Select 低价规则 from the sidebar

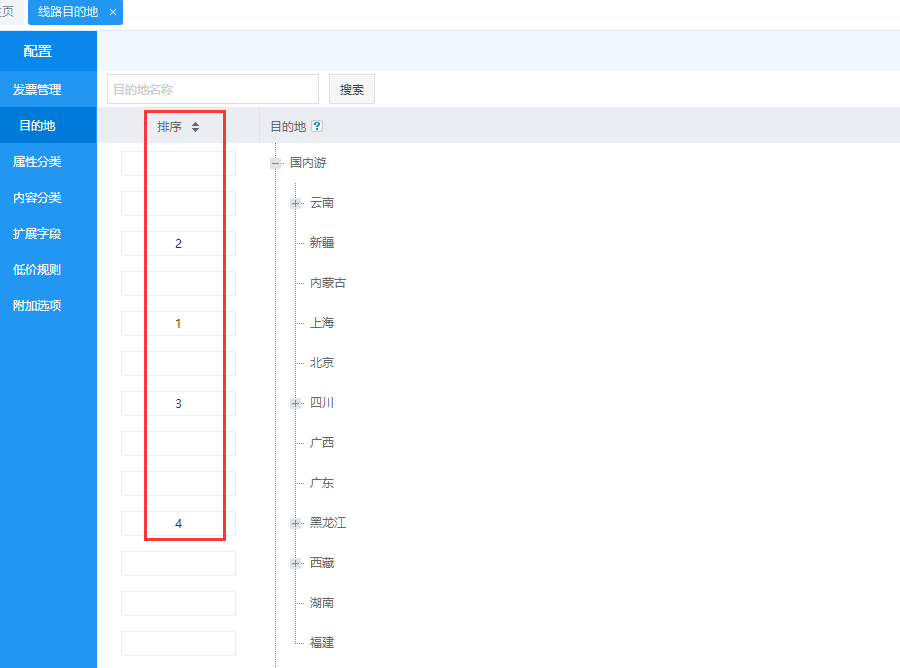click(37, 270)
